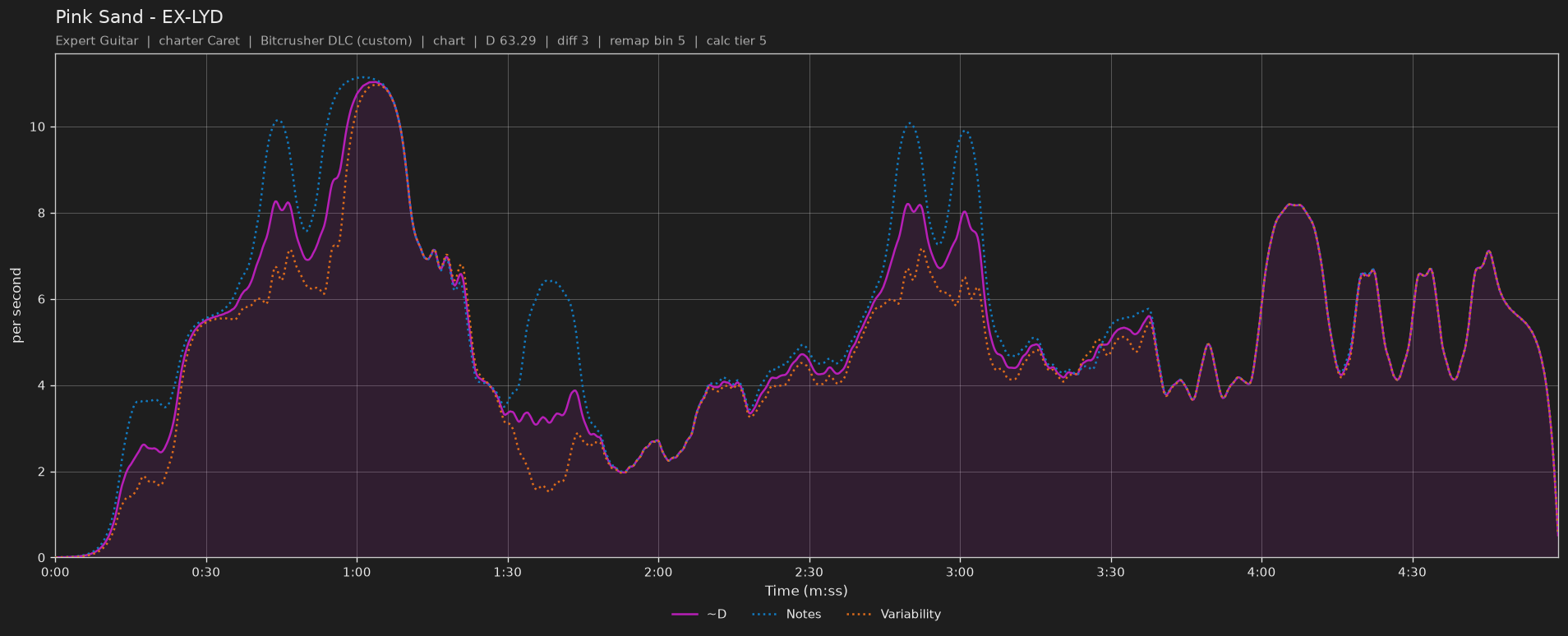Click the chart title 'Pink Sand - EX-LYD'
Screen dimensions: 1568x636
coord(139,17)
